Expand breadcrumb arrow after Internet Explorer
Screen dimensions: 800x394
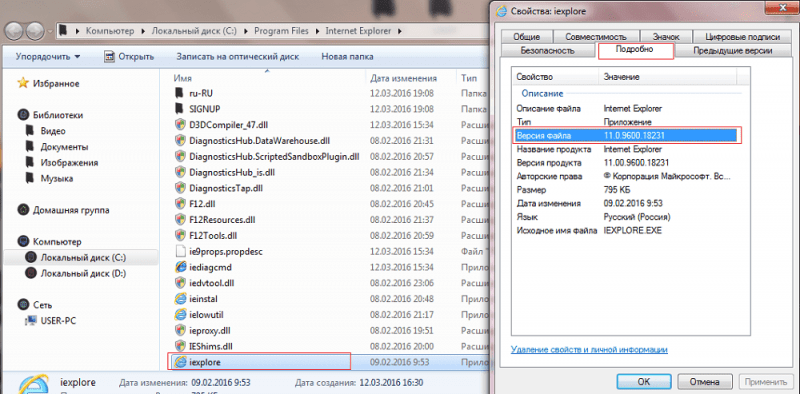[x=400, y=31]
